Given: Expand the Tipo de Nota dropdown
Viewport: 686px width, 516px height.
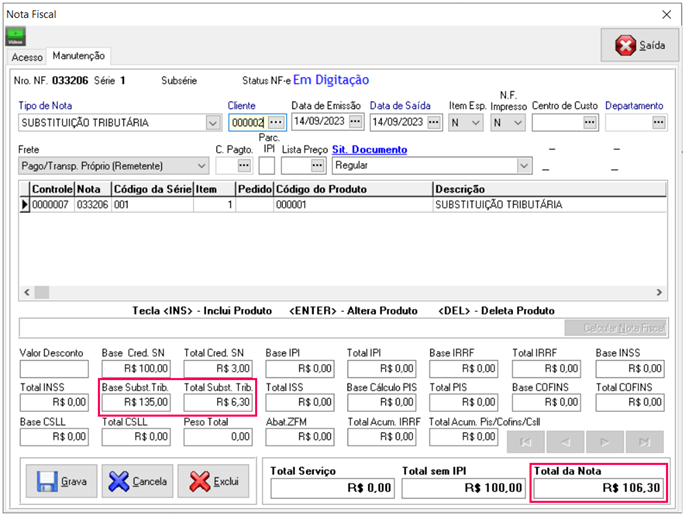Looking at the screenshot, I should (212, 123).
